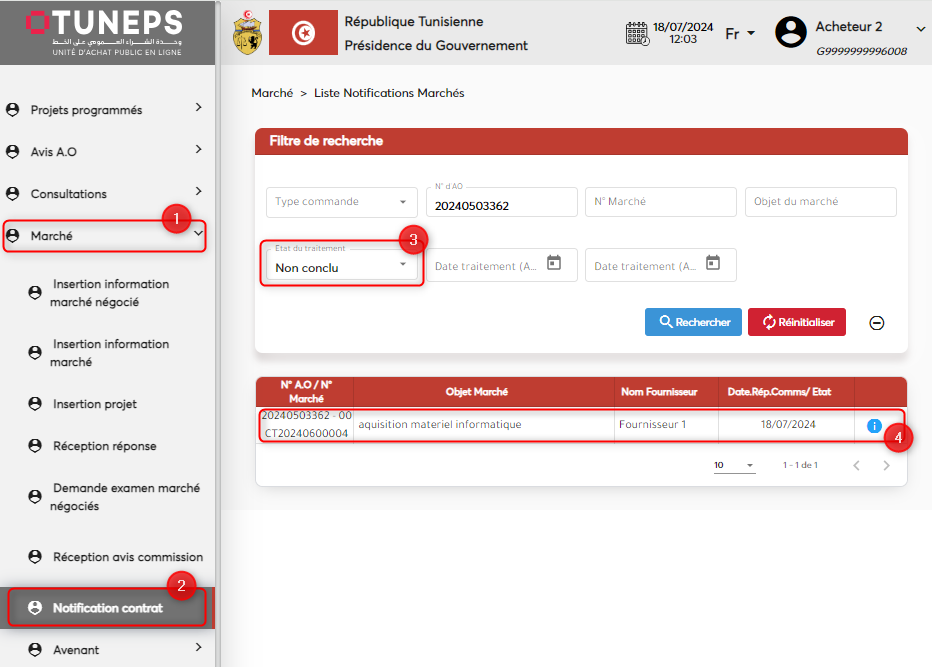Screen dimensions: 932x667
Task: Expand the Projets programmés menu
Action: [105, 110]
